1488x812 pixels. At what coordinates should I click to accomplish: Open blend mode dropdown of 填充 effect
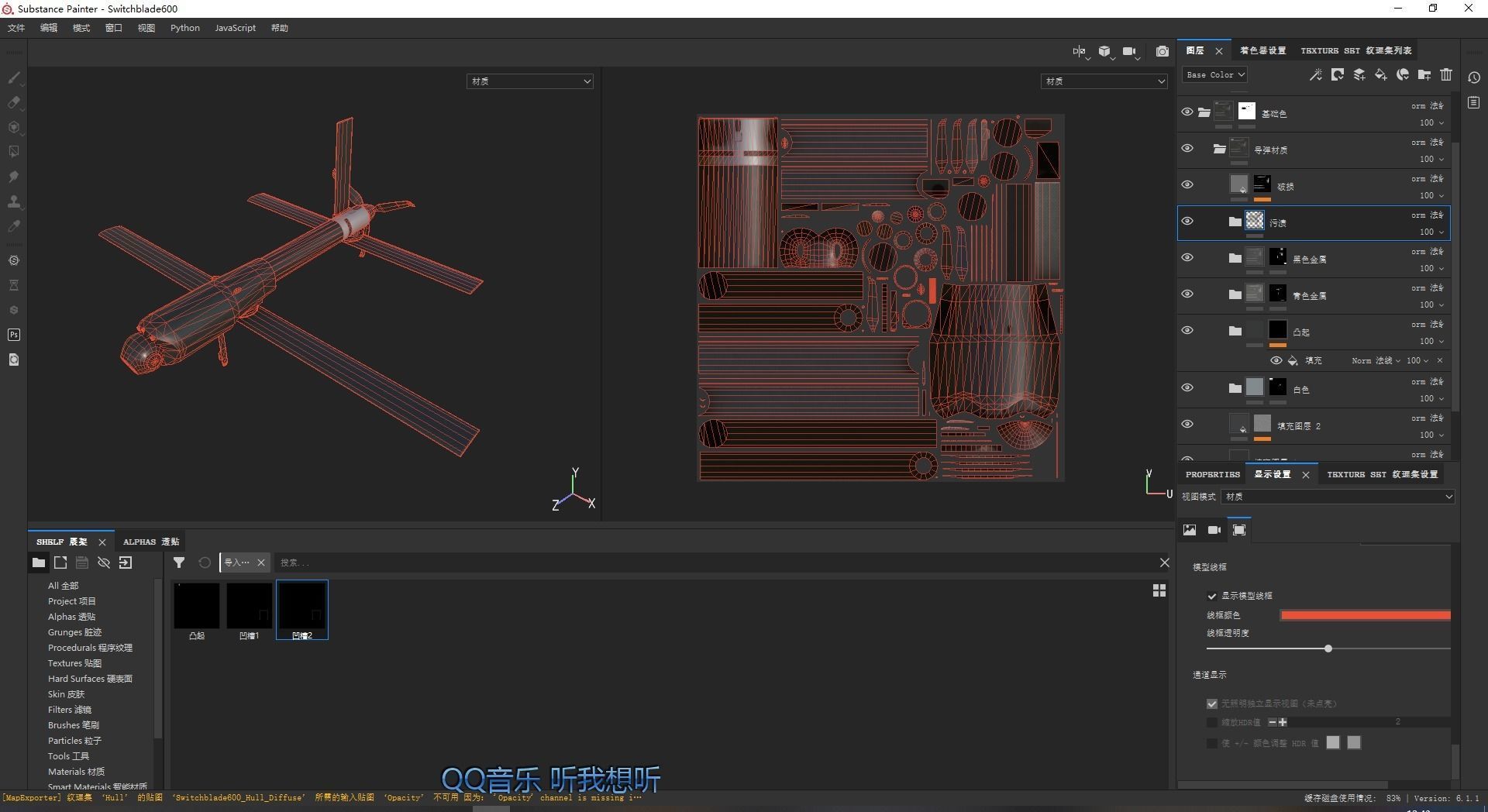point(1375,360)
